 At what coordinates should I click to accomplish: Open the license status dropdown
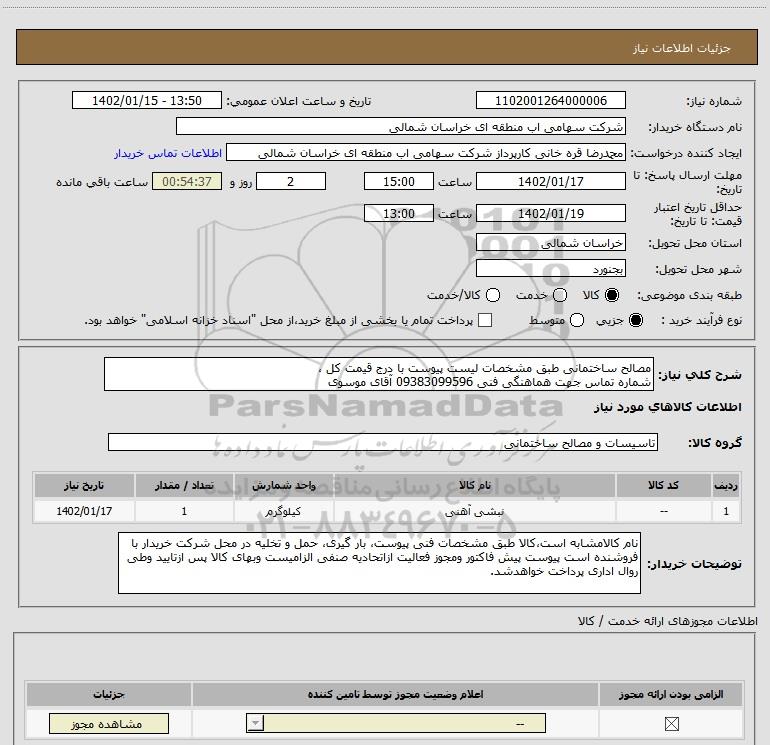tap(396, 723)
